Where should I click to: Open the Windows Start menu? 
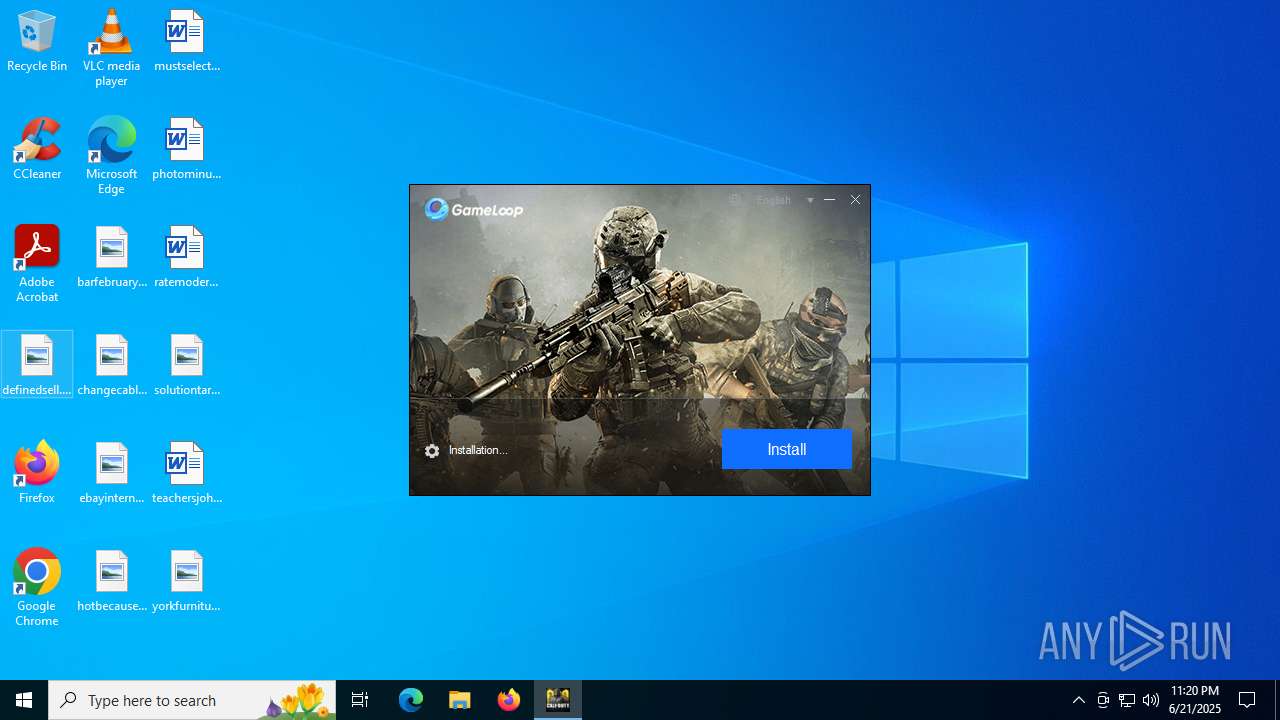click(x=24, y=700)
